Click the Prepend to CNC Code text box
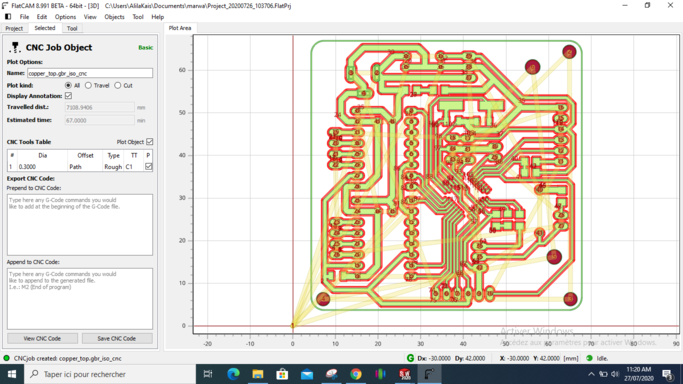 80,225
